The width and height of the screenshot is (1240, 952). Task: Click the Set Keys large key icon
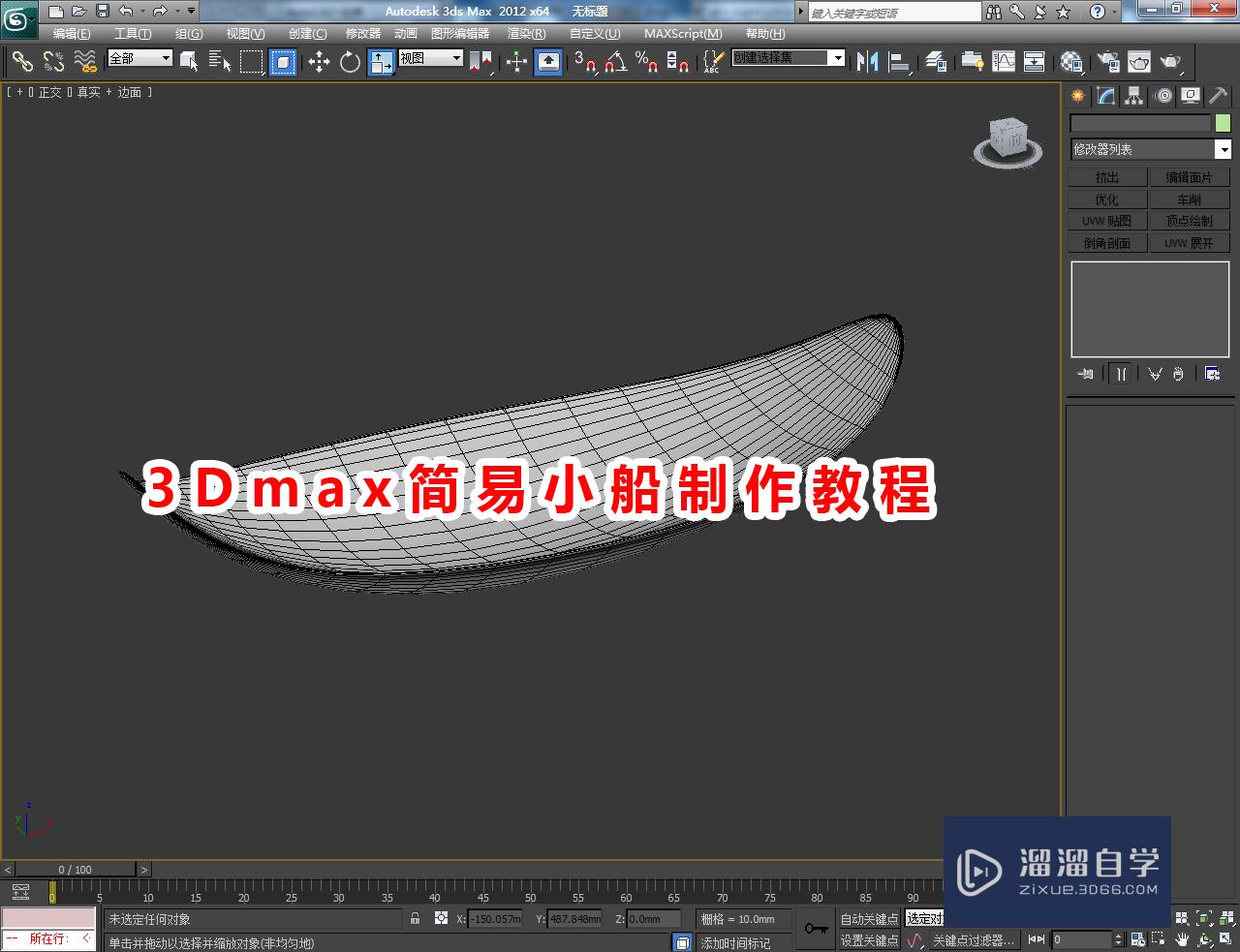[816, 929]
